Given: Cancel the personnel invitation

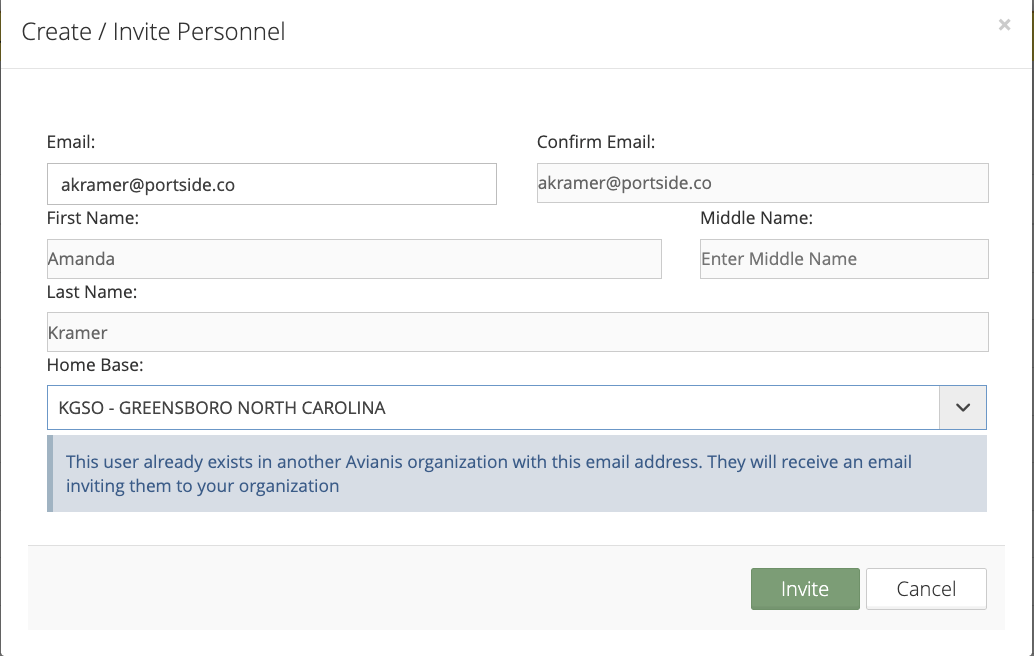Looking at the screenshot, I should pyautogui.click(x=926, y=589).
